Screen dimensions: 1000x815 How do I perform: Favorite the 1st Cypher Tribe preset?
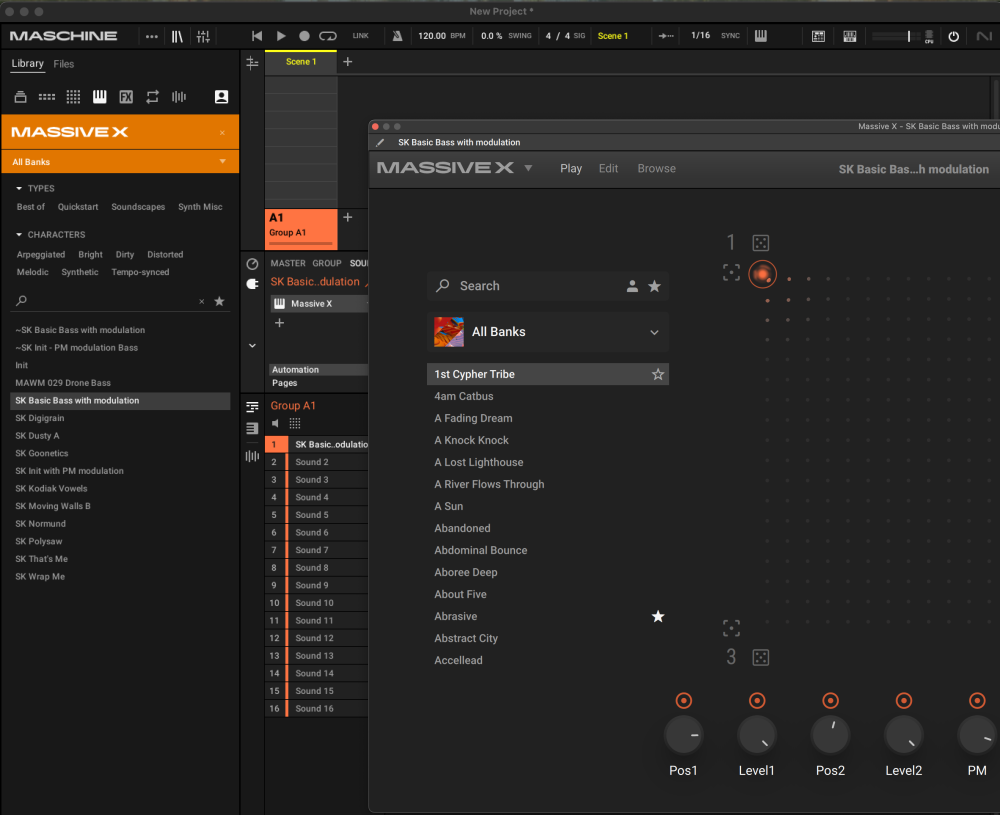coord(658,374)
